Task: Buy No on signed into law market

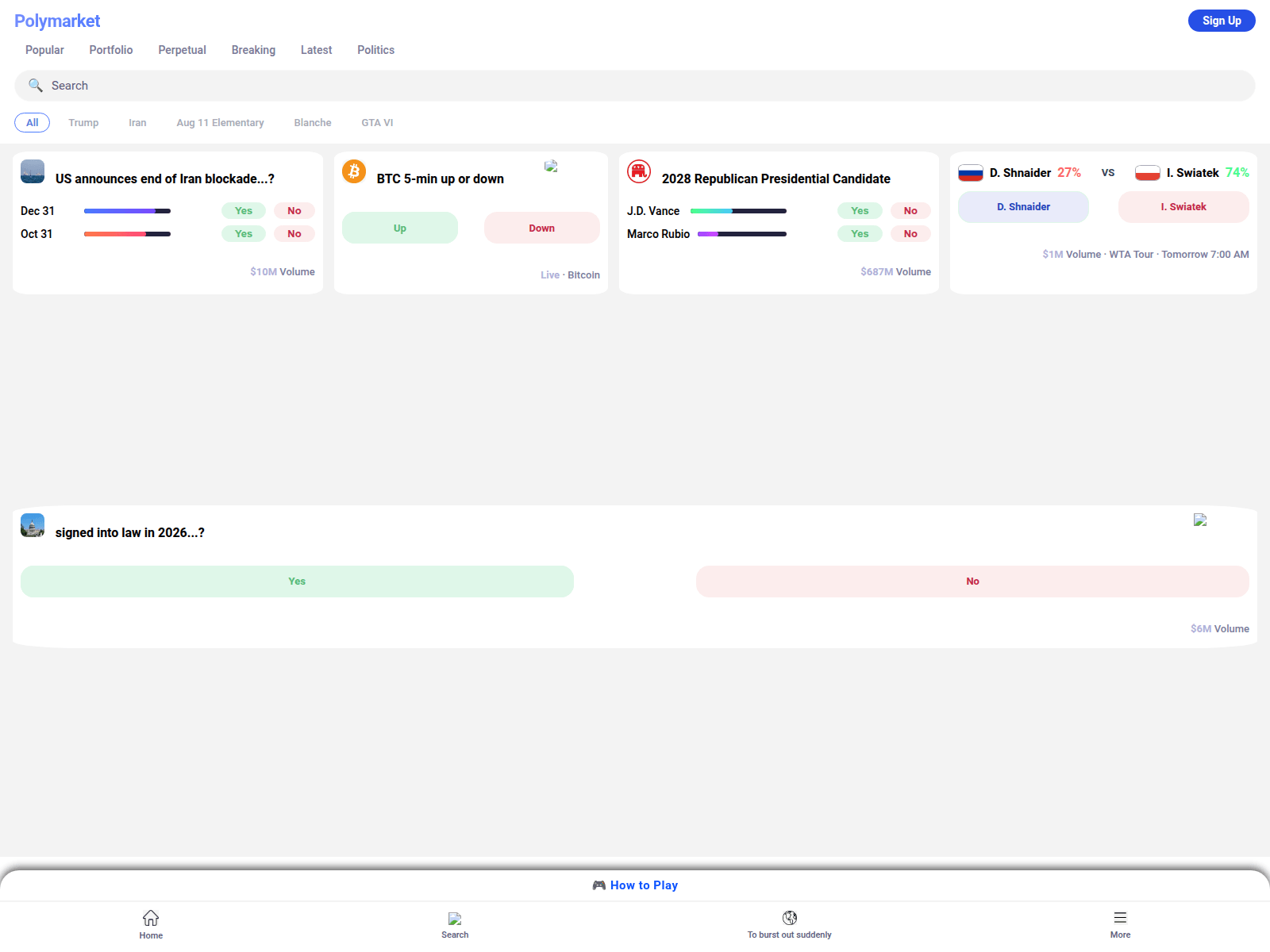Action: click(972, 582)
